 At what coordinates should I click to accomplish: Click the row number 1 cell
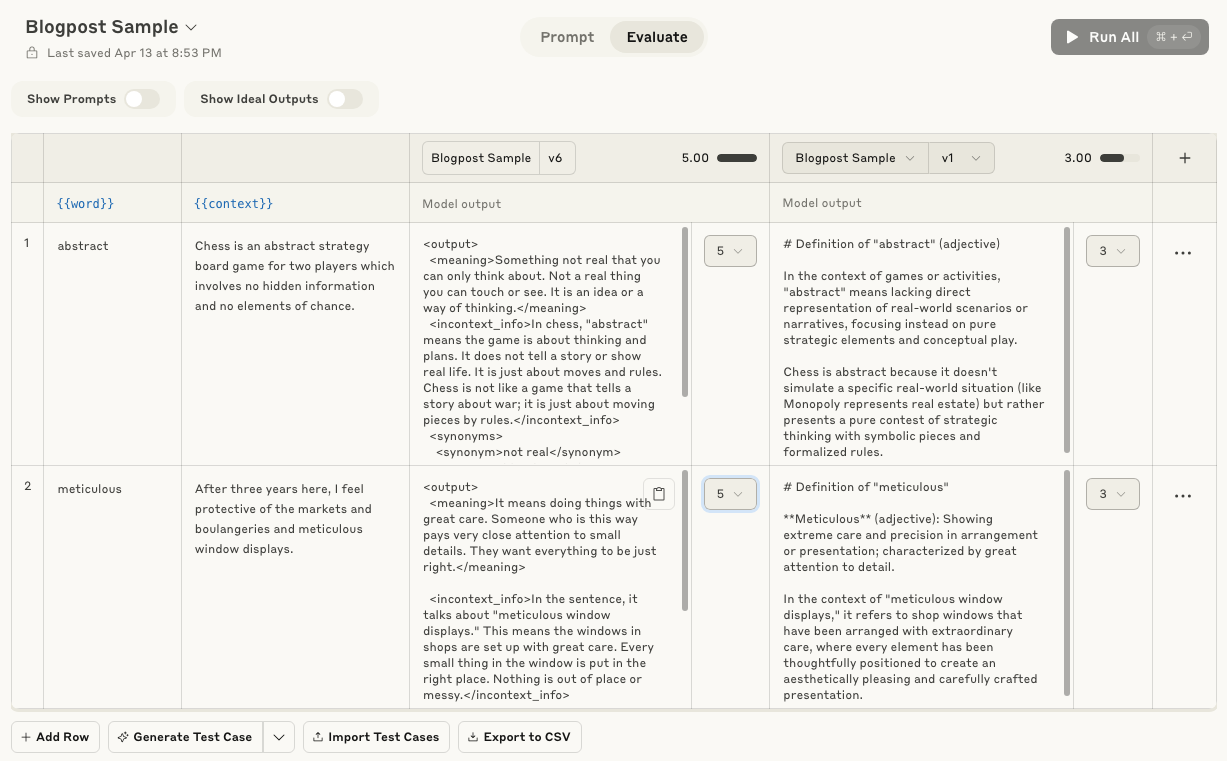(x=28, y=344)
